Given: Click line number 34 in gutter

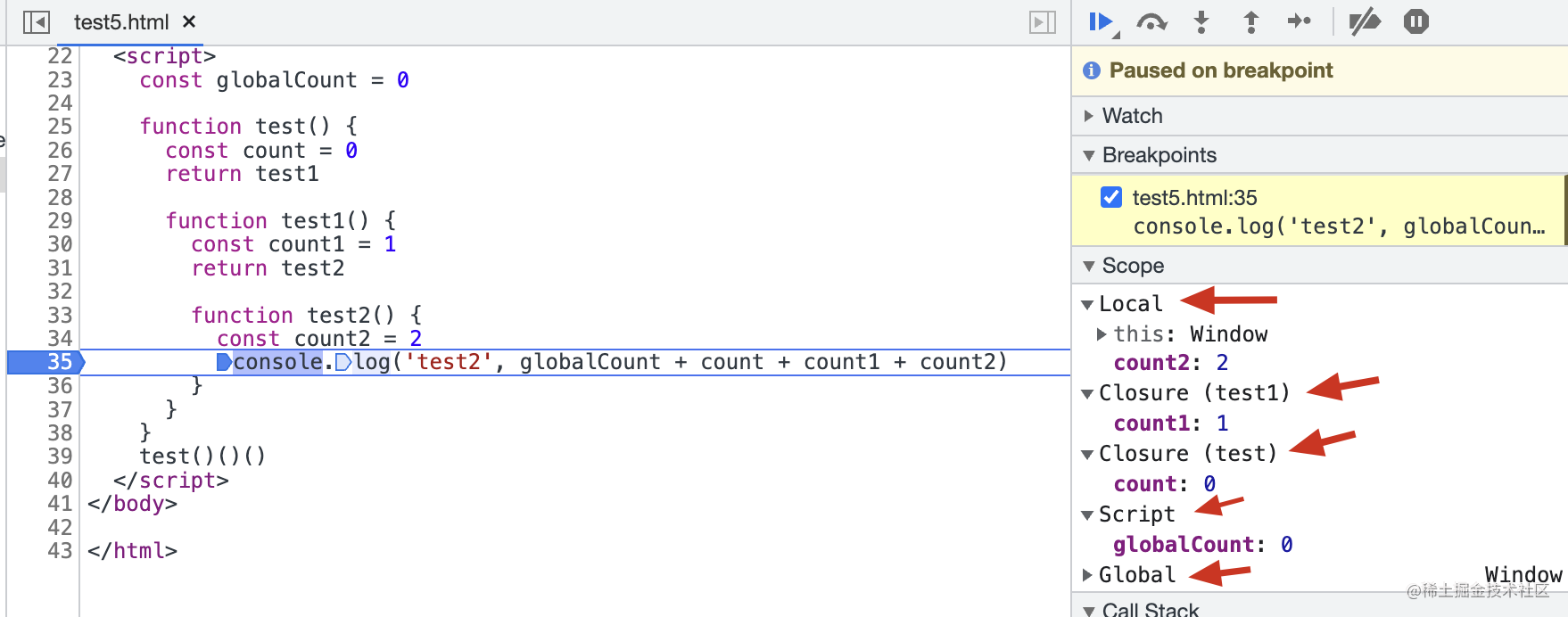Looking at the screenshot, I should [x=60, y=339].
